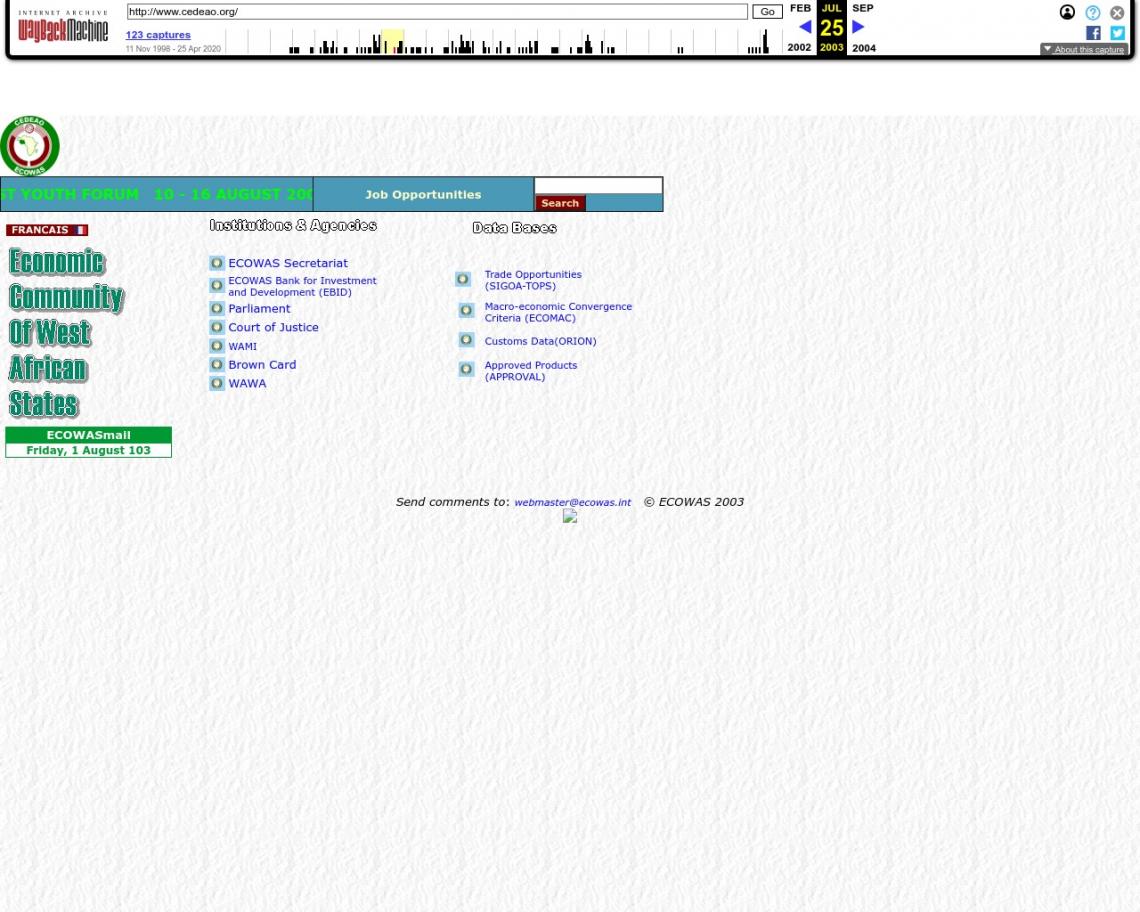
Task: Click bullet icon beside ECOWAS Secretariat
Action: 217,263
